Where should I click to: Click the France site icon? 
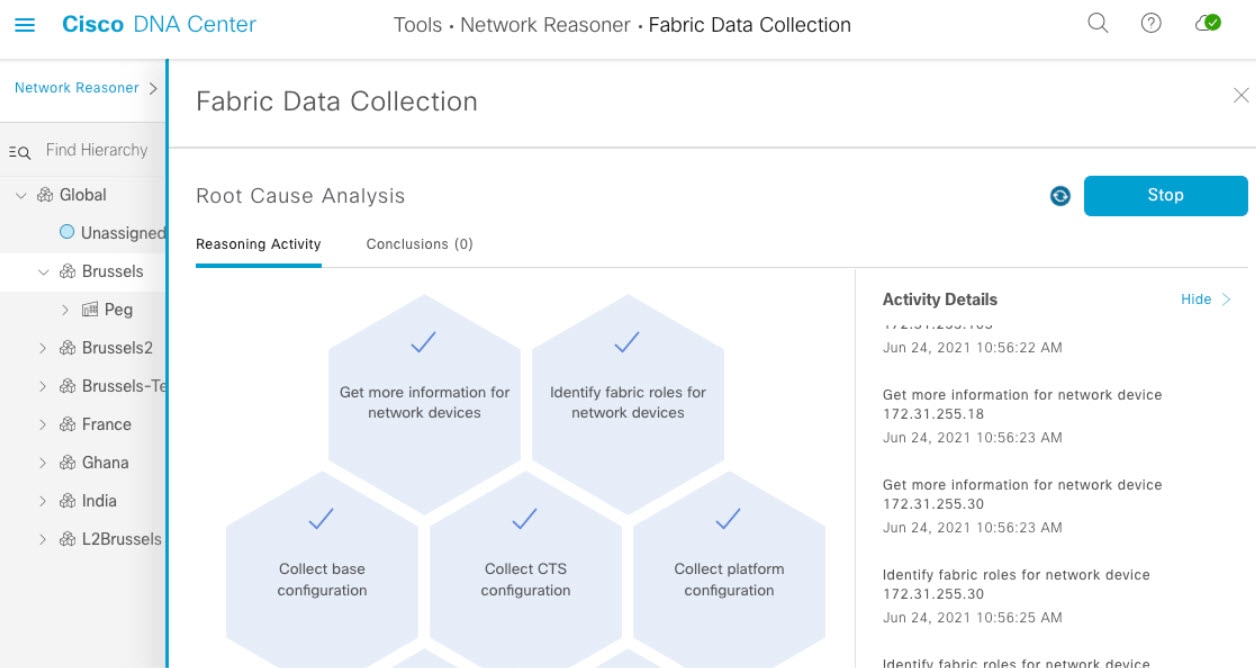[x=68, y=424]
